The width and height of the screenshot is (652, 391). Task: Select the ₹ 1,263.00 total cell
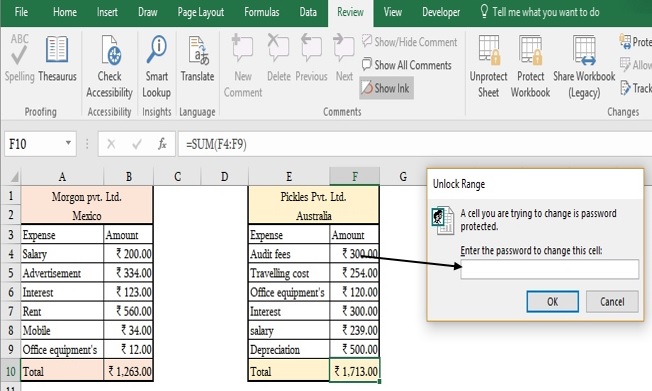tap(128, 371)
